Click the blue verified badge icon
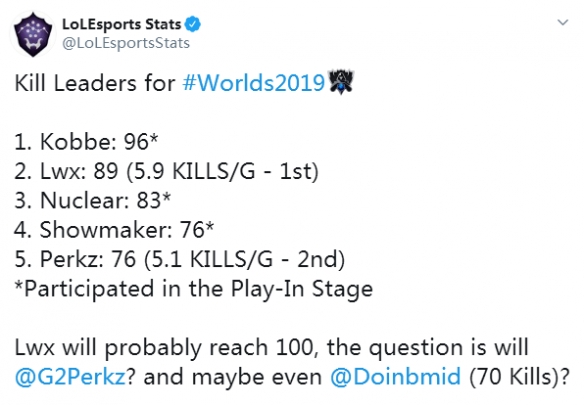The image size is (584, 405). click(193, 24)
